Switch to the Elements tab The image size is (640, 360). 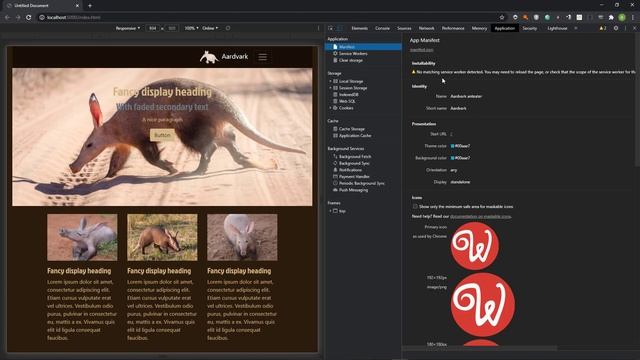coord(360,28)
